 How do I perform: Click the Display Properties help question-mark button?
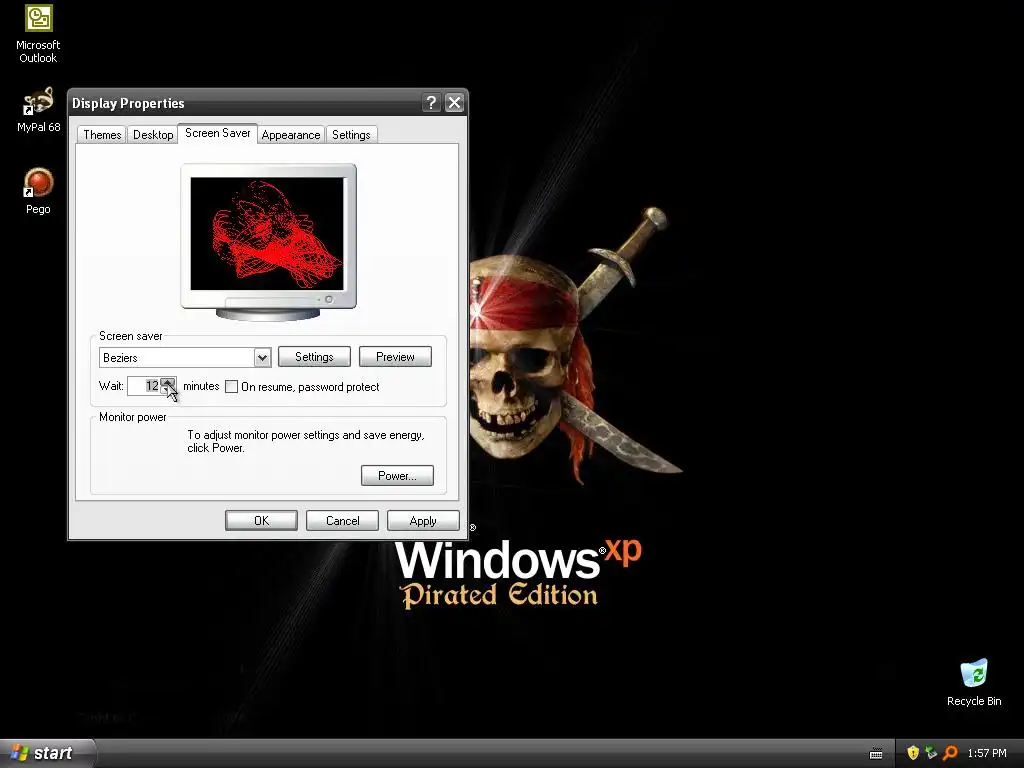[x=431, y=103]
